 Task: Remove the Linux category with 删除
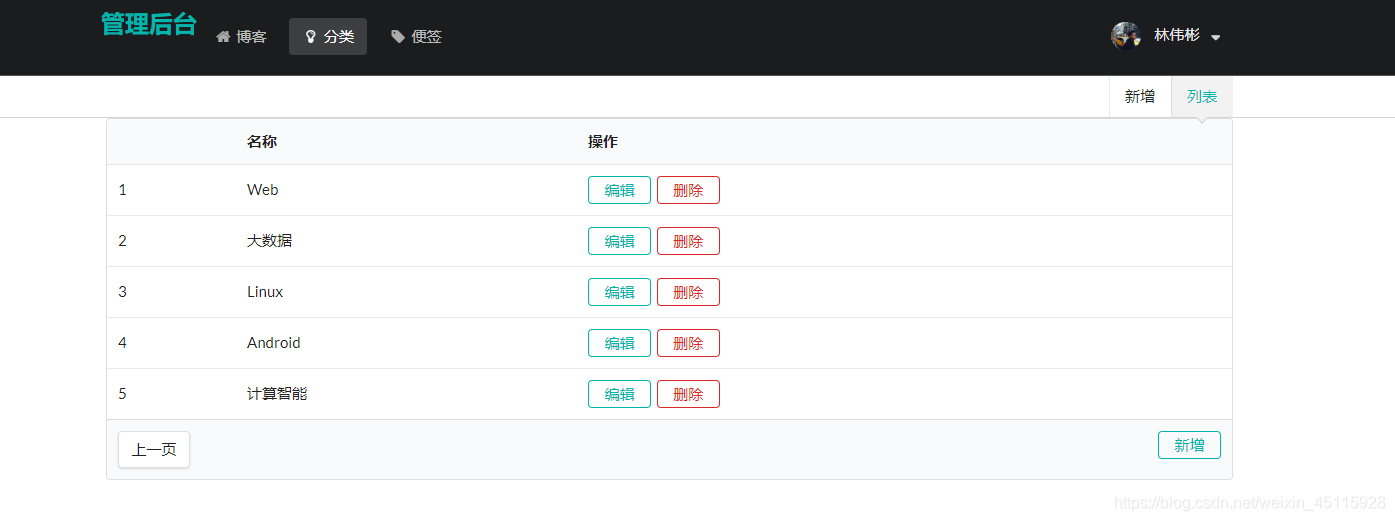click(688, 292)
